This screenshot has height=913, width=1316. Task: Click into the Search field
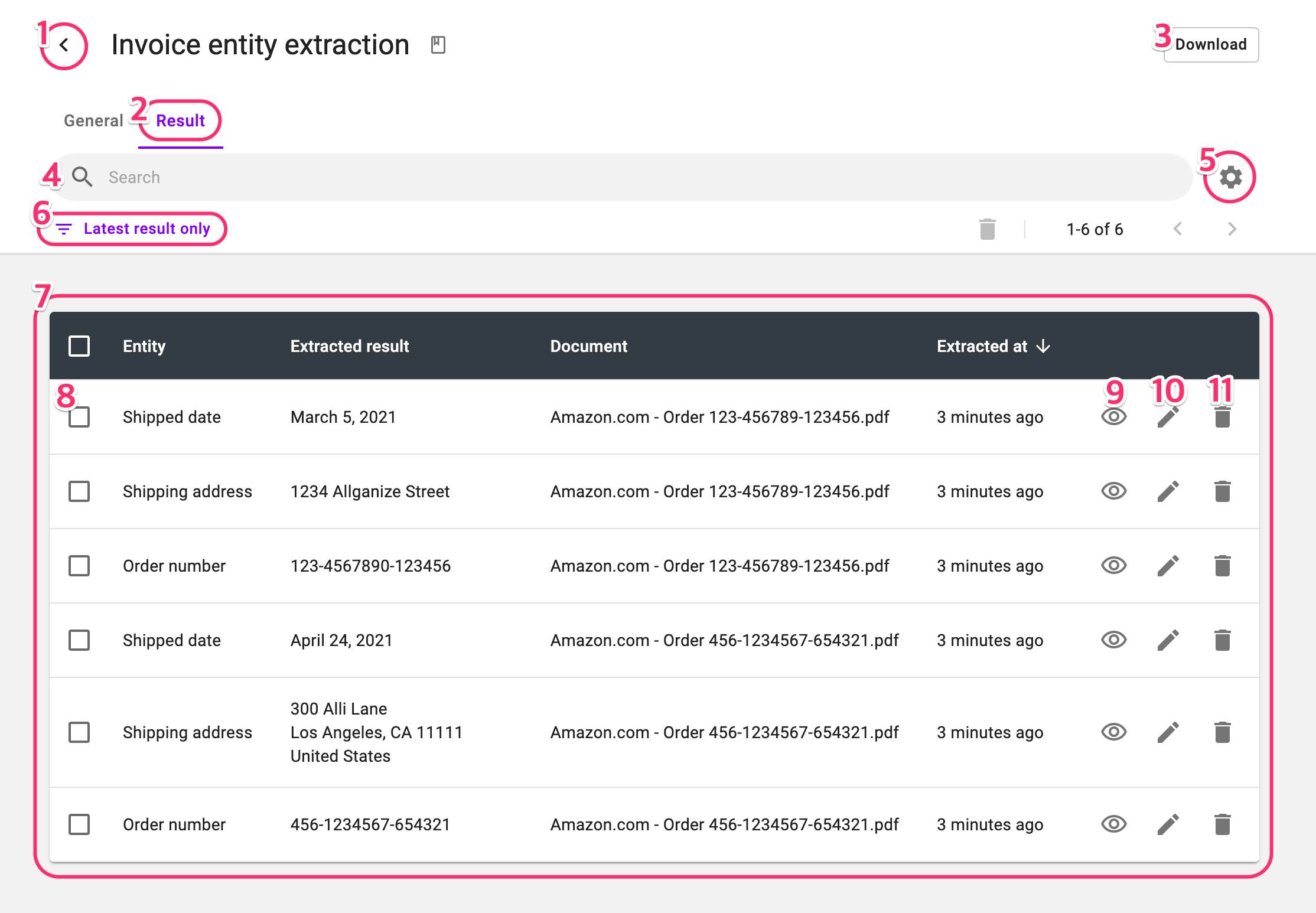tap(591, 177)
